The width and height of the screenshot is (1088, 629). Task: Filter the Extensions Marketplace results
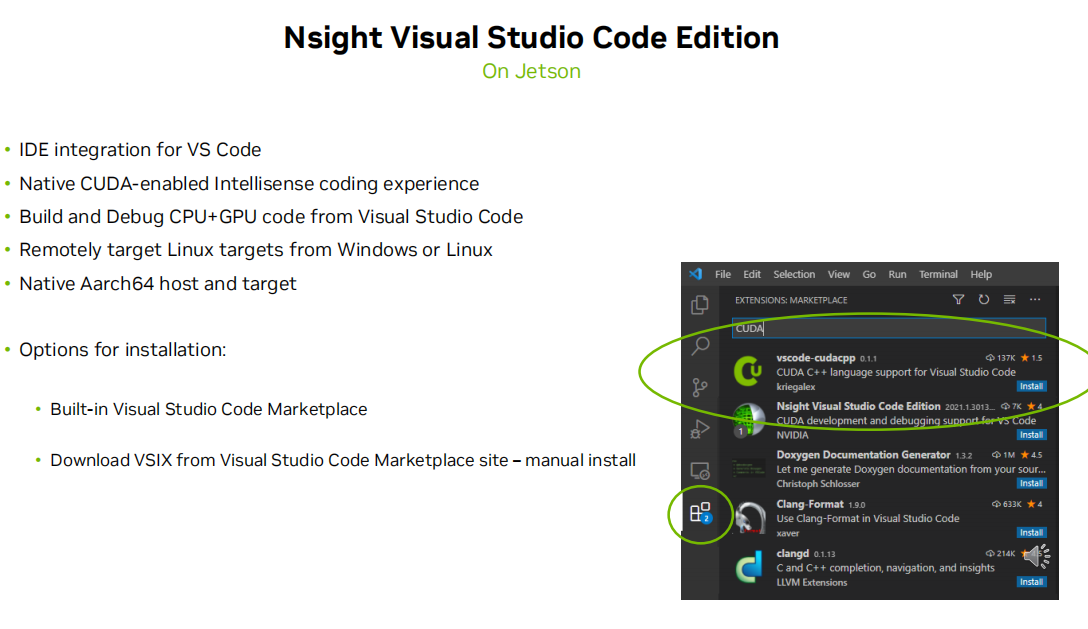tap(958, 299)
